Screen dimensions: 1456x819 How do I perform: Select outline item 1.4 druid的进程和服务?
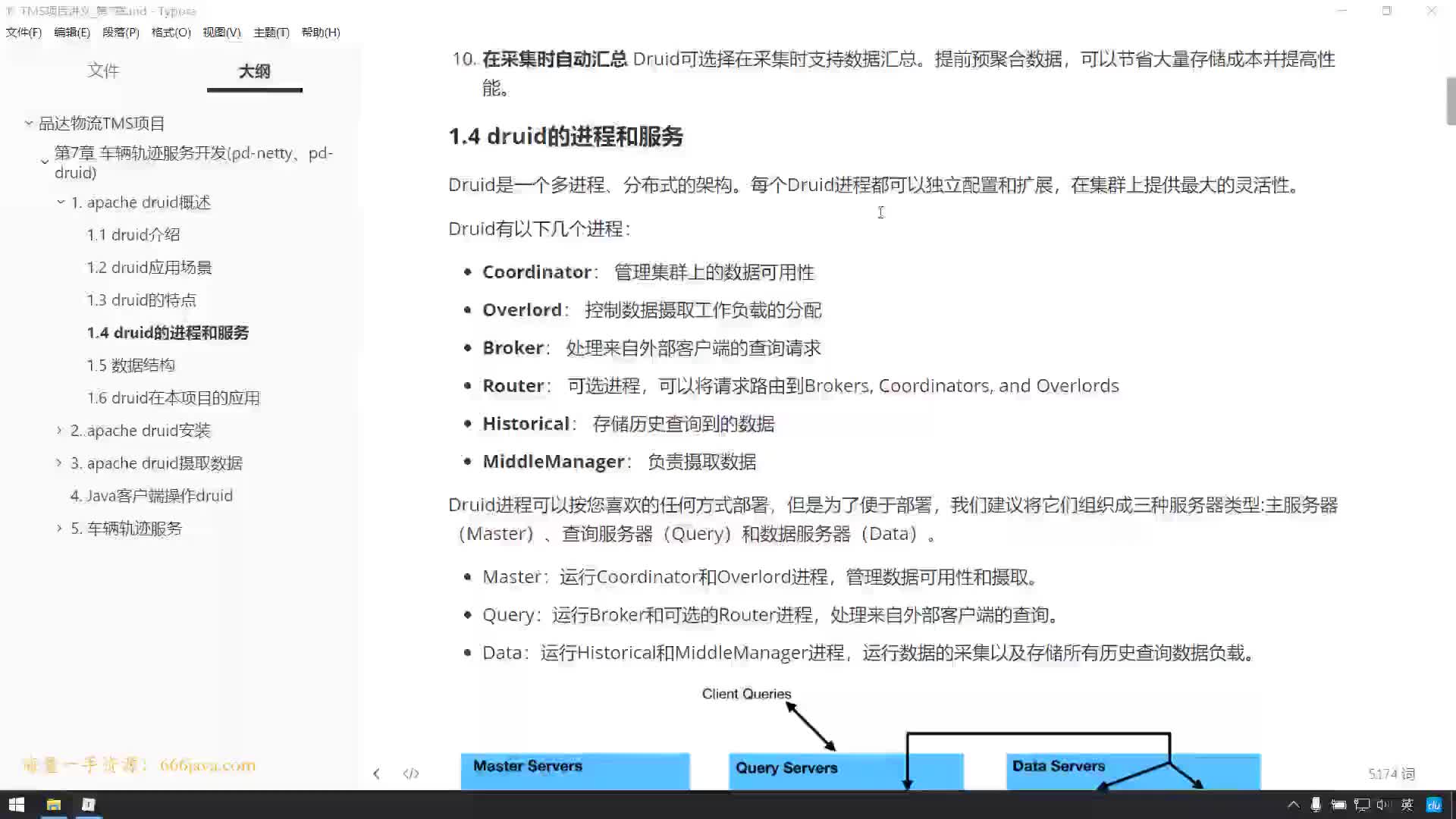pos(168,333)
